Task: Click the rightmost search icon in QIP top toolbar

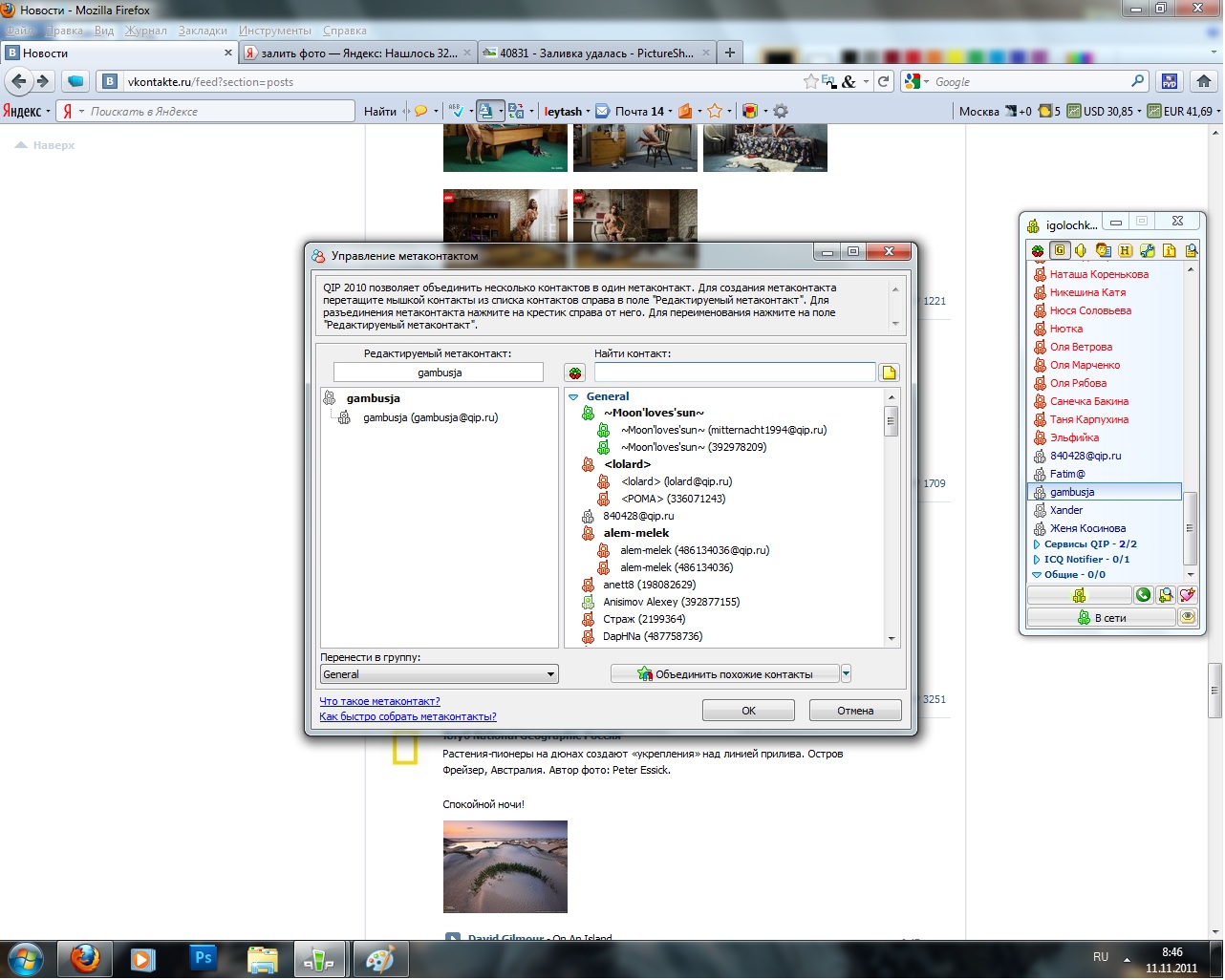Action: (1191, 250)
